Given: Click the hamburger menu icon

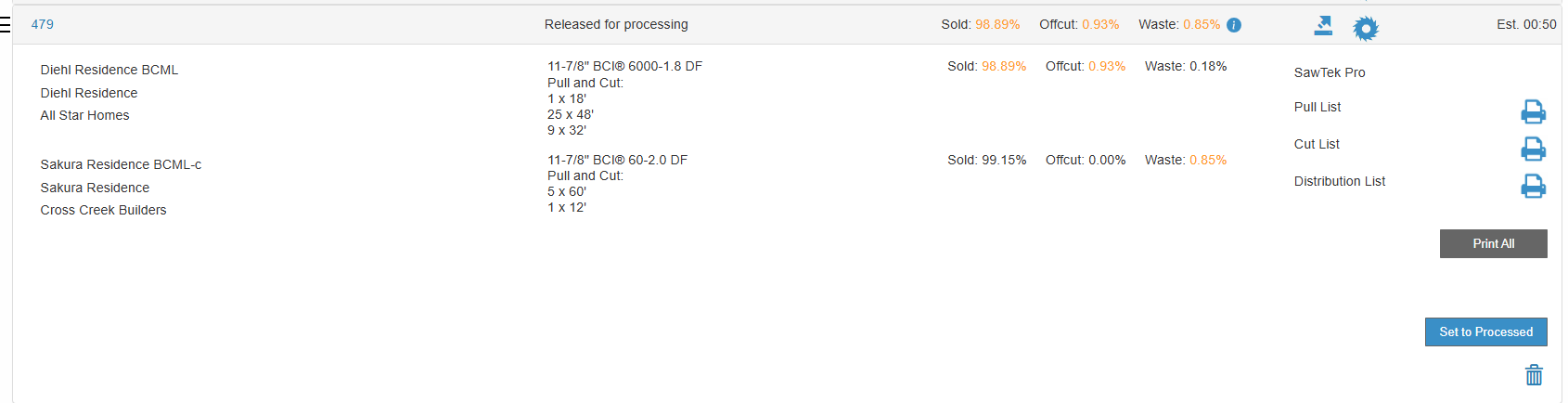Looking at the screenshot, I should coord(5,25).
